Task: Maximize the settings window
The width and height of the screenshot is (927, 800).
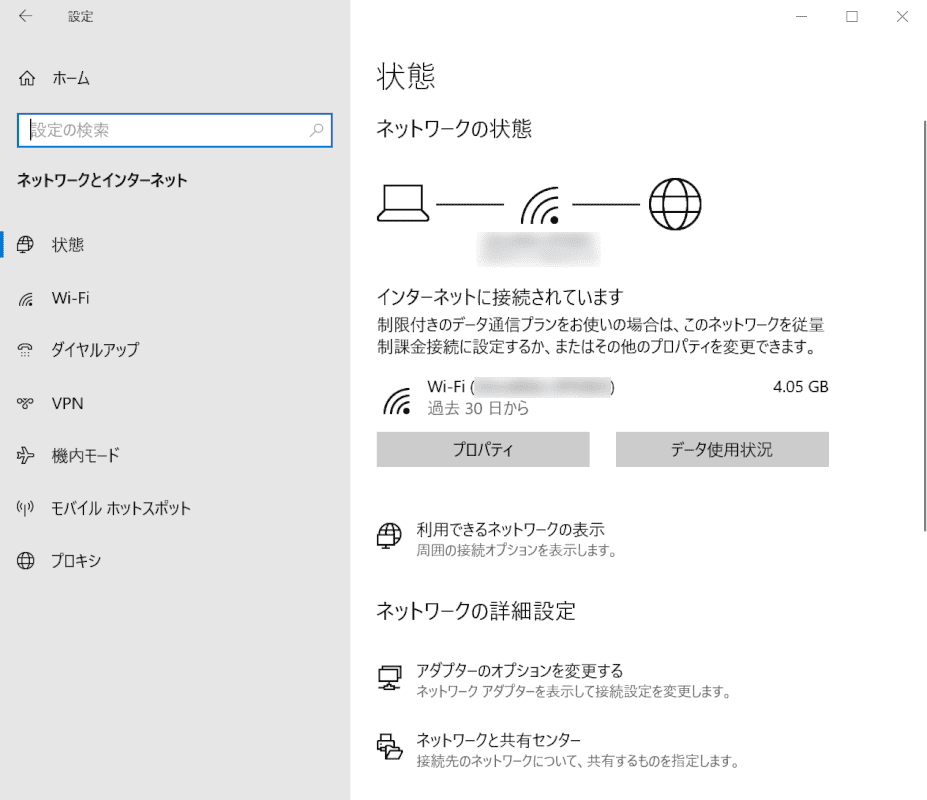Action: [x=852, y=17]
